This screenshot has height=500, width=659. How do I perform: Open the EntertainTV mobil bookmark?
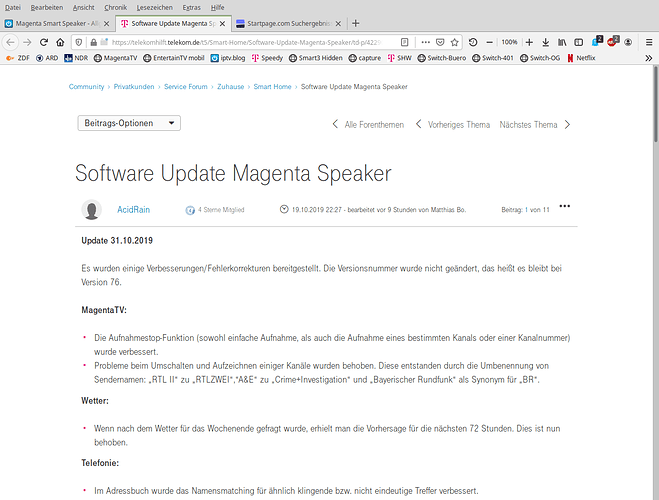[174, 58]
